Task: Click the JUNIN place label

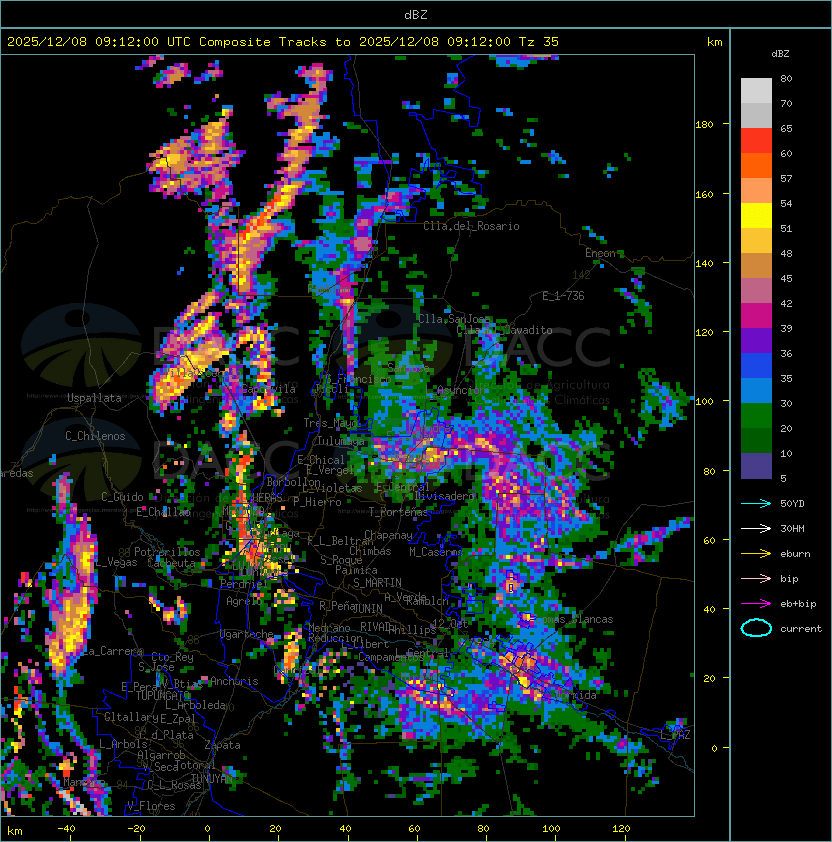Action: 367,608
